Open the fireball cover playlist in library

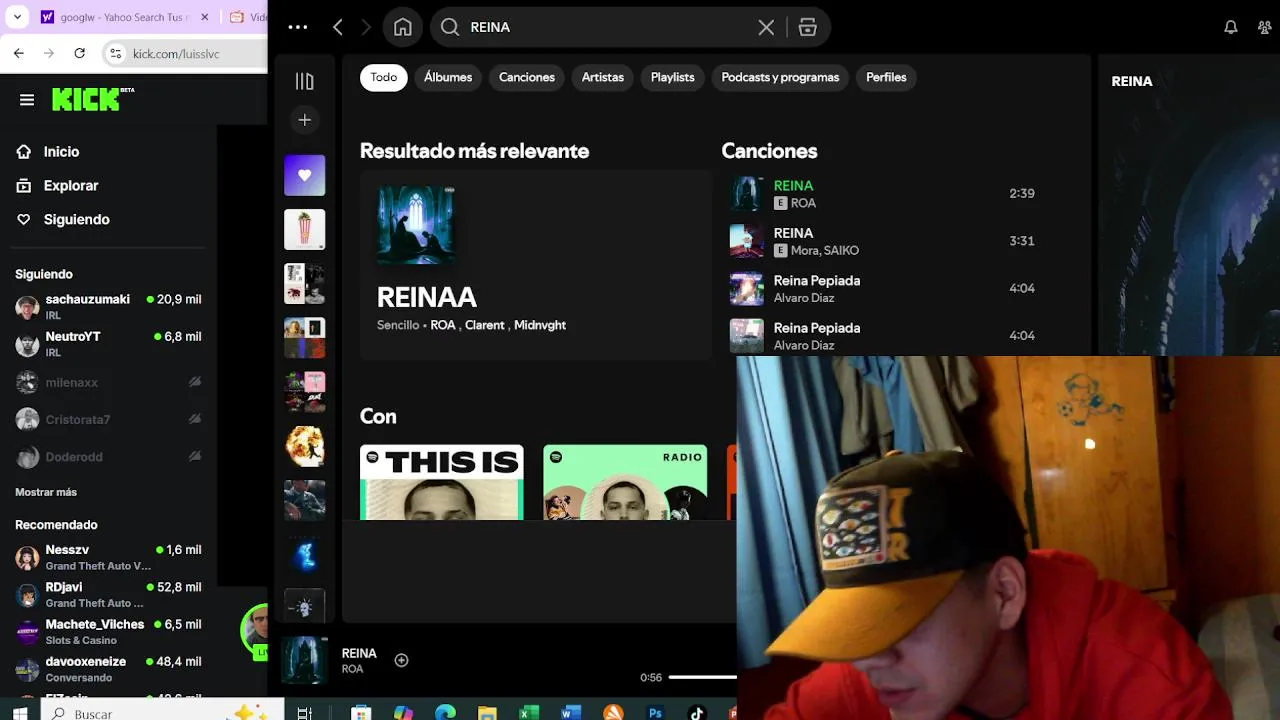(x=305, y=445)
